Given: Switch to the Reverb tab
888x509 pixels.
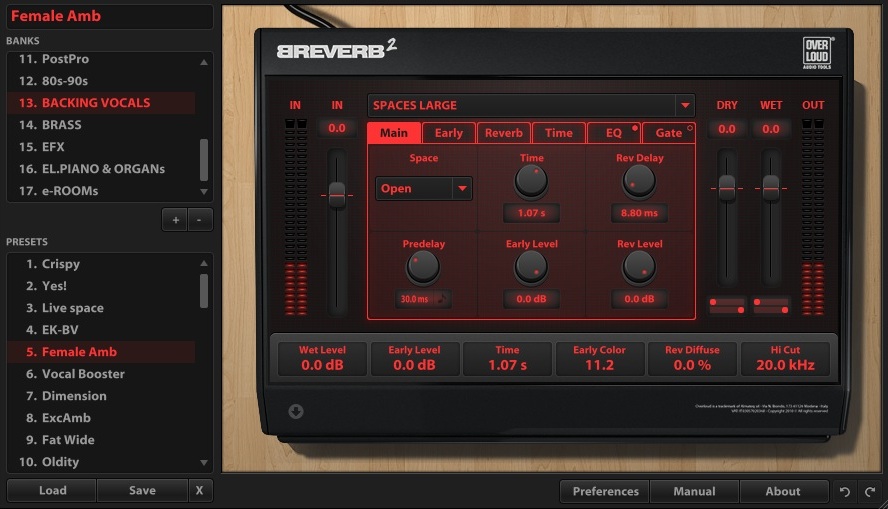Looking at the screenshot, I should (504, 133).
